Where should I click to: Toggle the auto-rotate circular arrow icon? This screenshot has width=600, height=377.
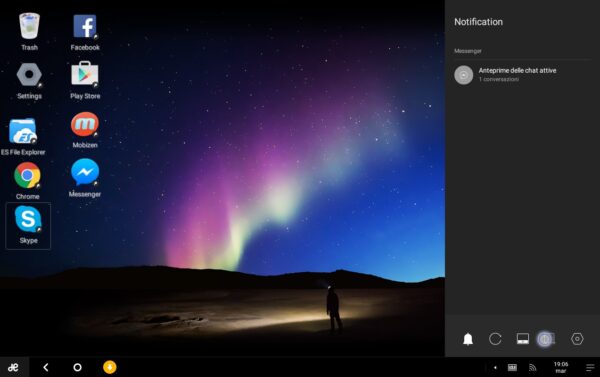coord(495,339)
